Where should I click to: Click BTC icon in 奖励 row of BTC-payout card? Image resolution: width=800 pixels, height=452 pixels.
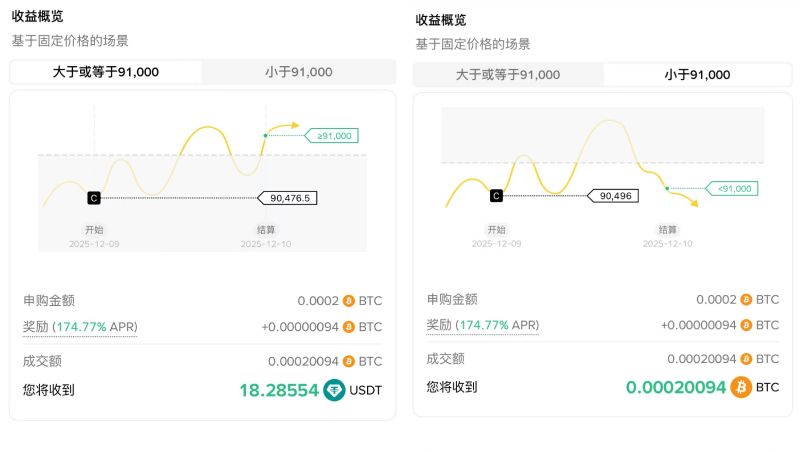click(x=746, y=325)
